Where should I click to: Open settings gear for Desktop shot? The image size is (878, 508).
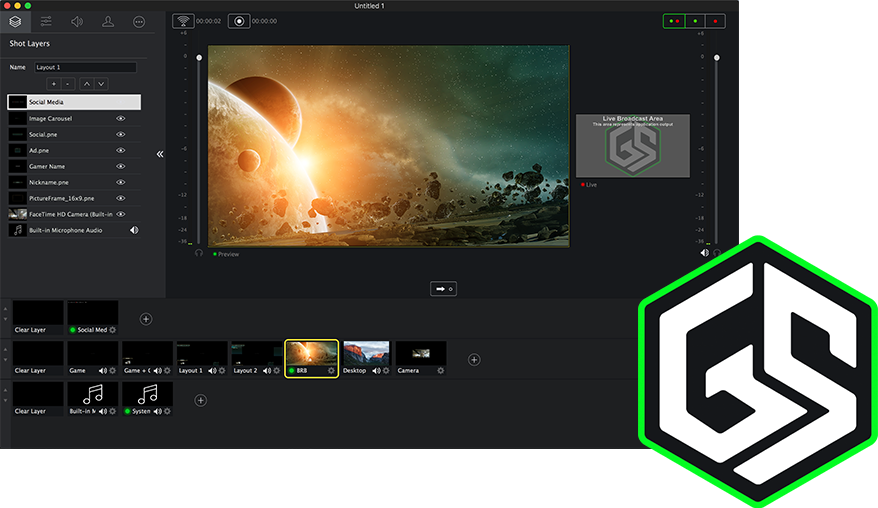386,371
